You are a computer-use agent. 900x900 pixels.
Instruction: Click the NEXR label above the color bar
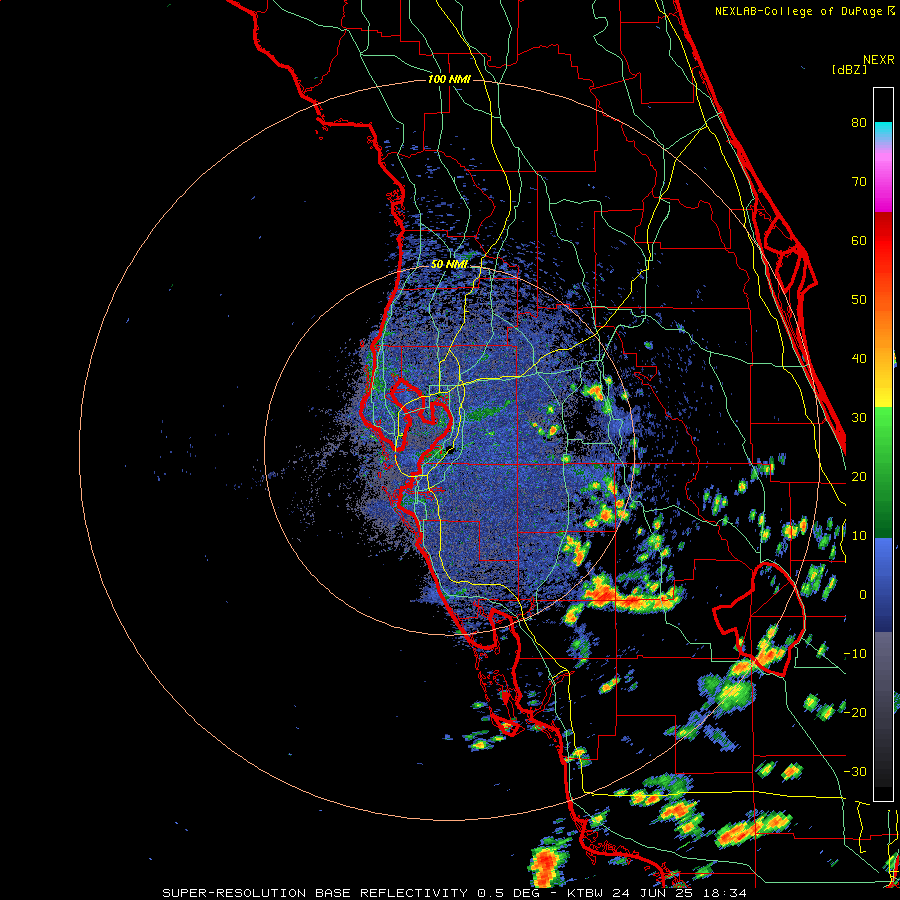coord(879,60)
